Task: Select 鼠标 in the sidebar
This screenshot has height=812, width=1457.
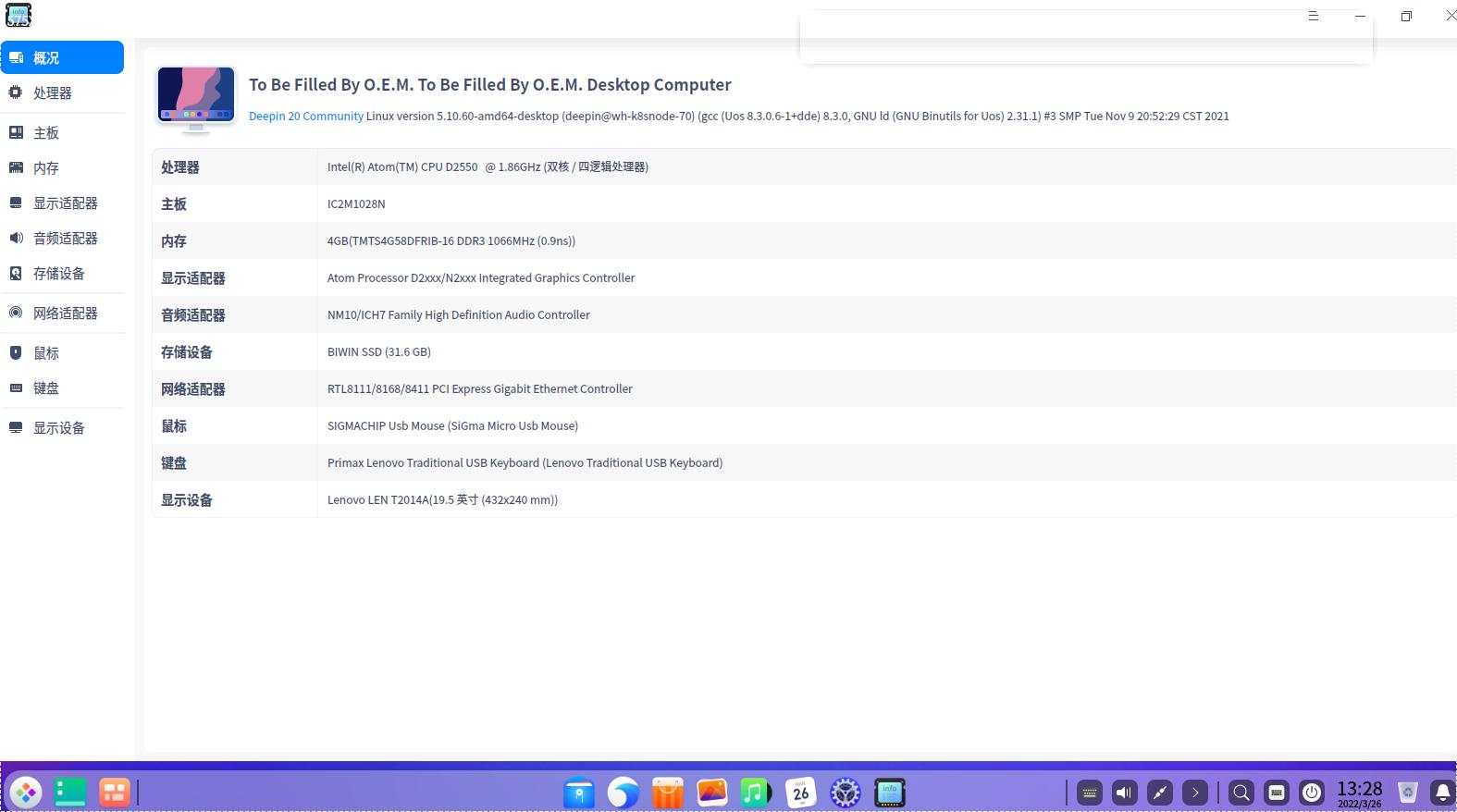Action: point(62,352)
